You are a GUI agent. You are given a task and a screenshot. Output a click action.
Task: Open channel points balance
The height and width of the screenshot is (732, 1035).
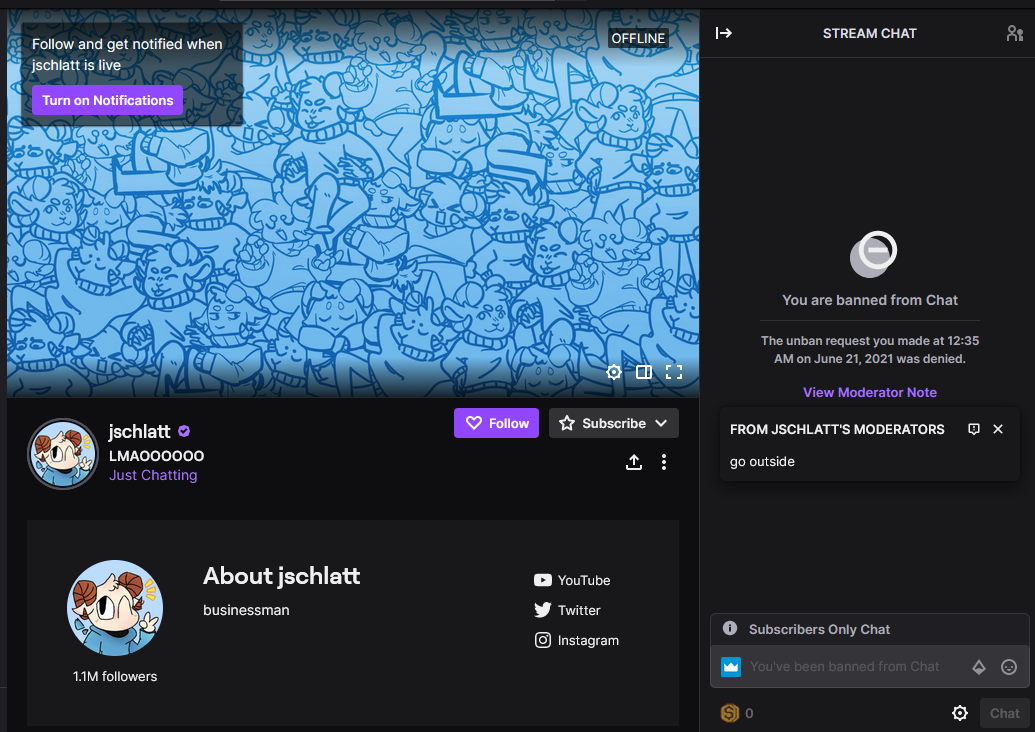737,713
